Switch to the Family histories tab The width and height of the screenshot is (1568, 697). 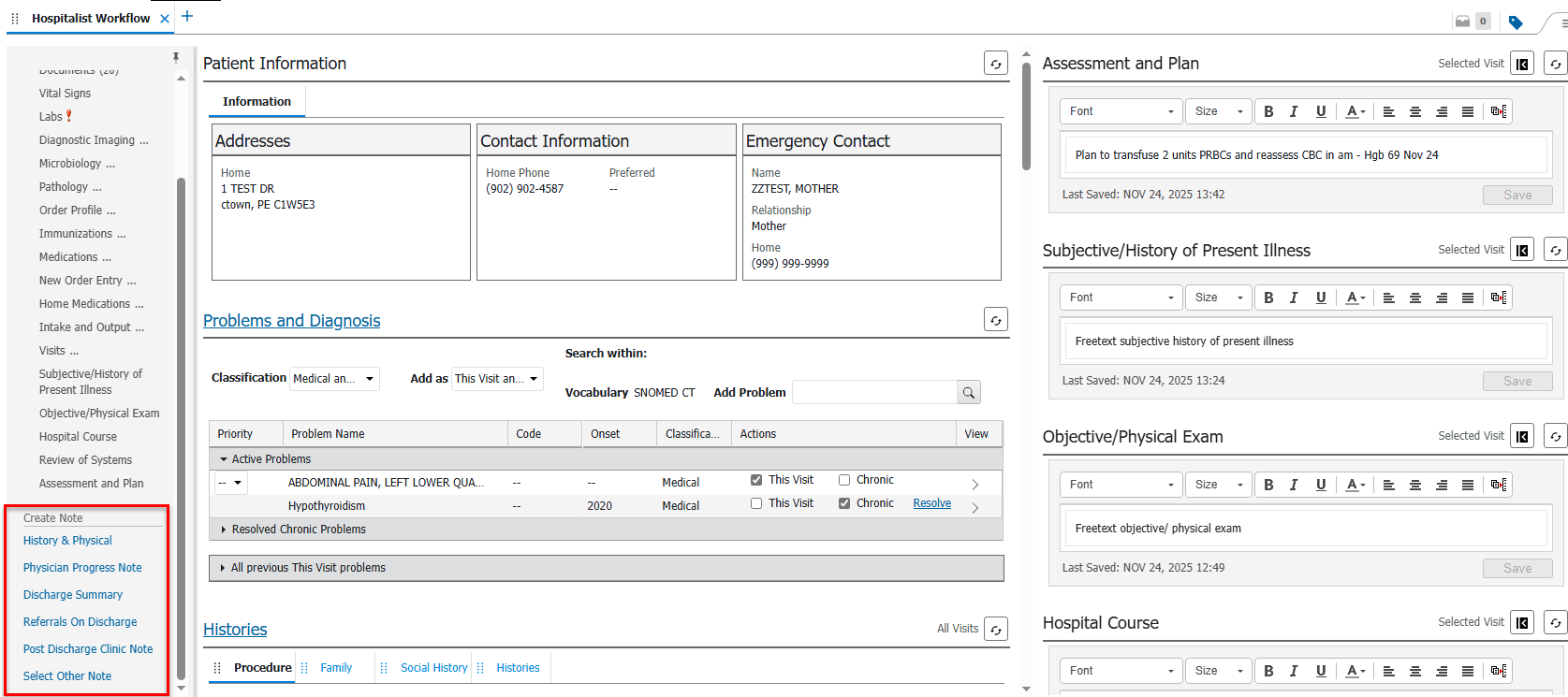[336, 668]
